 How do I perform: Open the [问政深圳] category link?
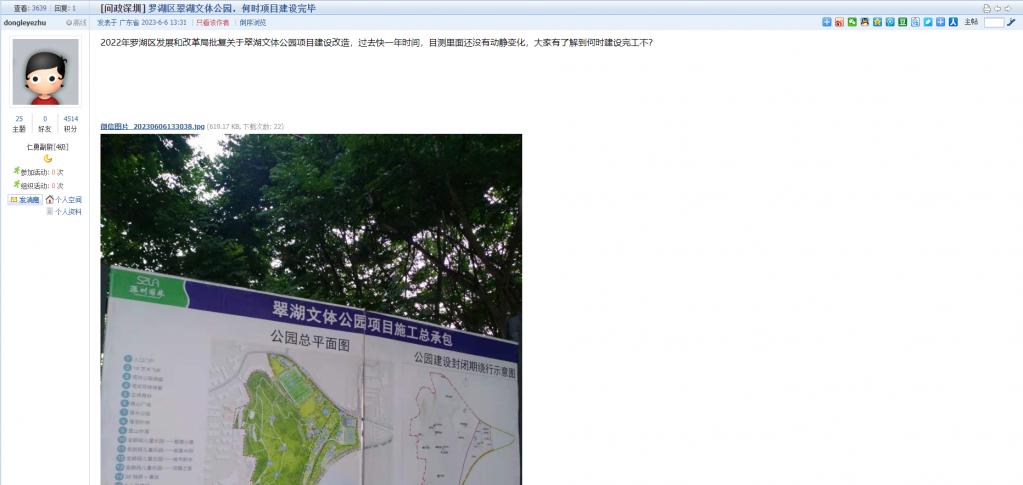coord(123,8)
